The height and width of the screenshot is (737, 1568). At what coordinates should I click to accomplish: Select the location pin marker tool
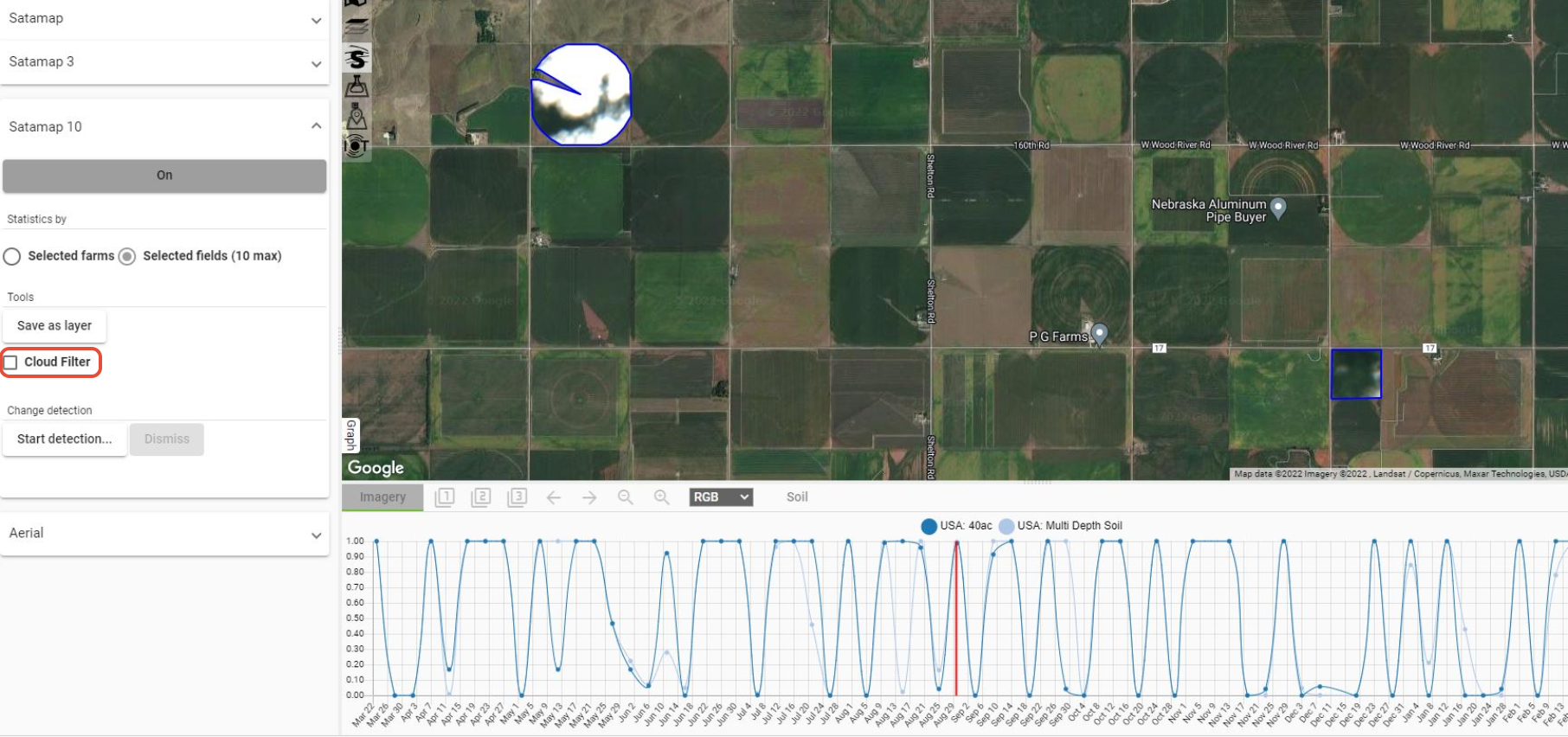[x=357, y=116]
